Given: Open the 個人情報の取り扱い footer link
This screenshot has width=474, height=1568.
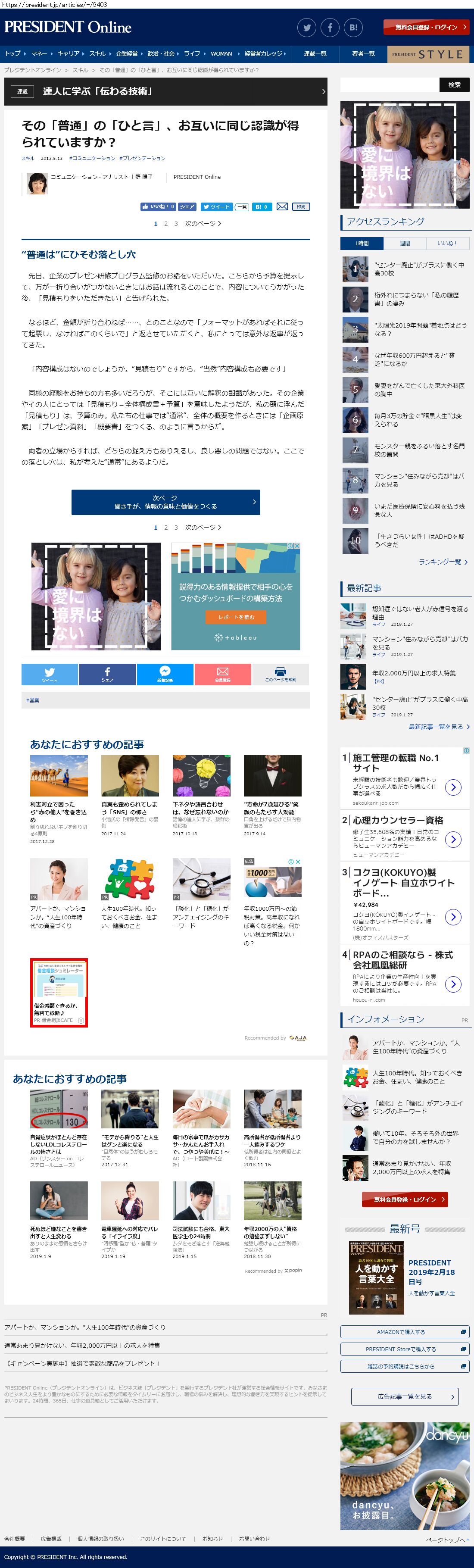Looking at the screenshot, I should click(100, 1539).
